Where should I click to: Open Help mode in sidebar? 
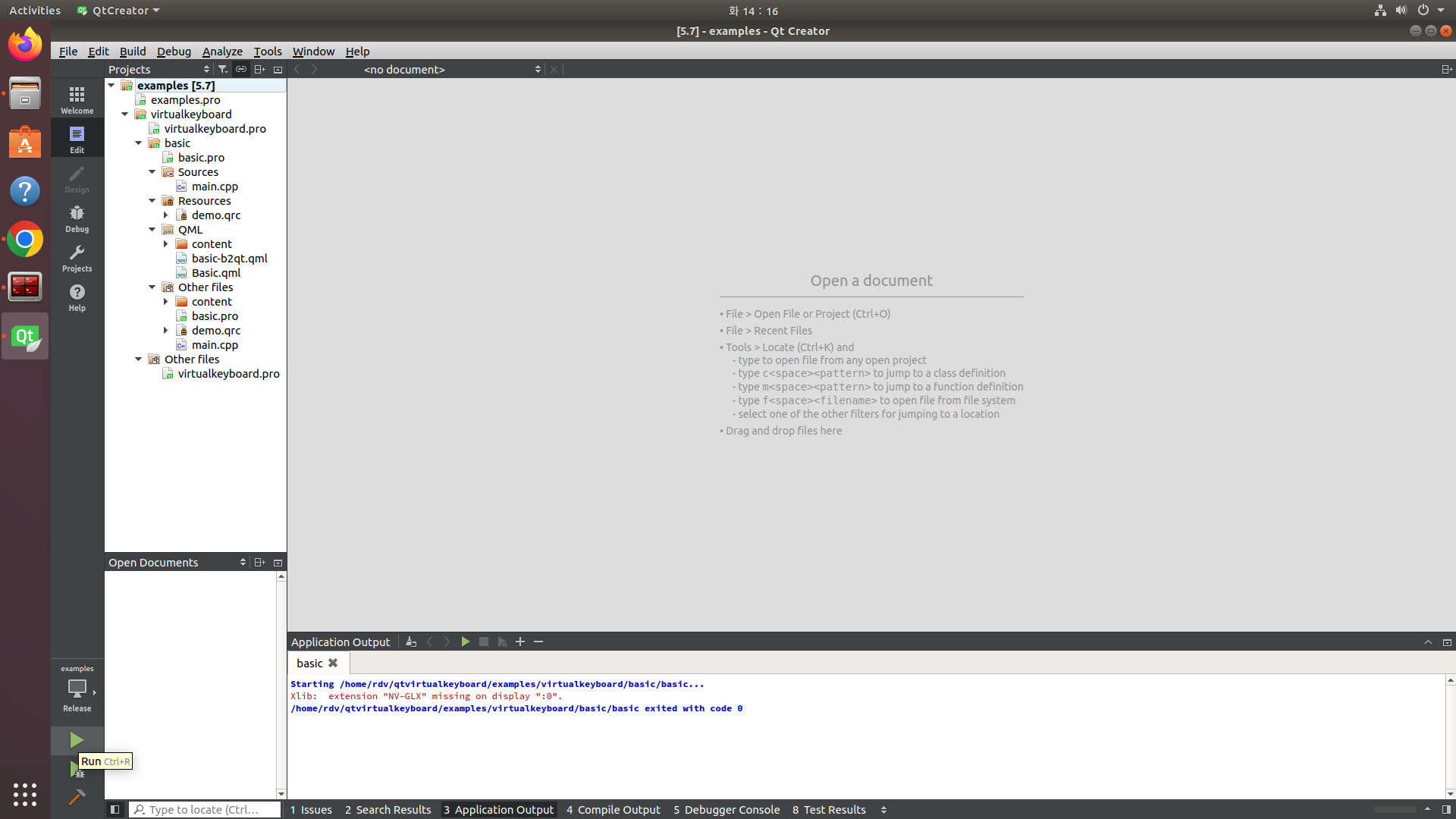click(77, 297)
